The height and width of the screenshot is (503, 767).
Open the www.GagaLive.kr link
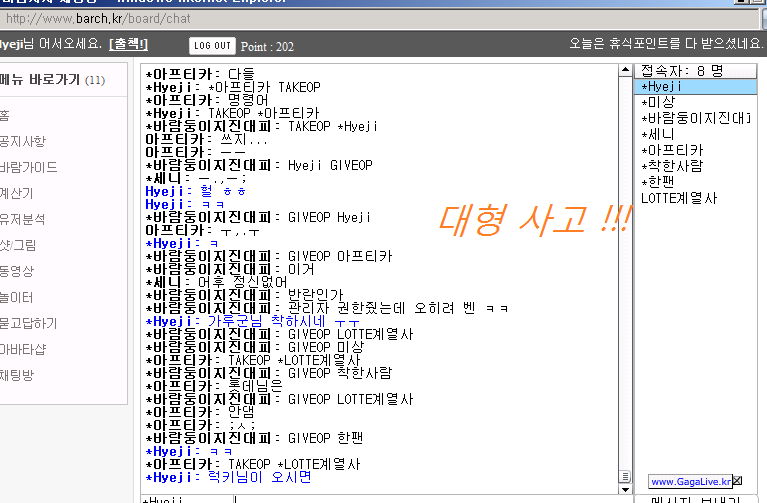point(690,481)
